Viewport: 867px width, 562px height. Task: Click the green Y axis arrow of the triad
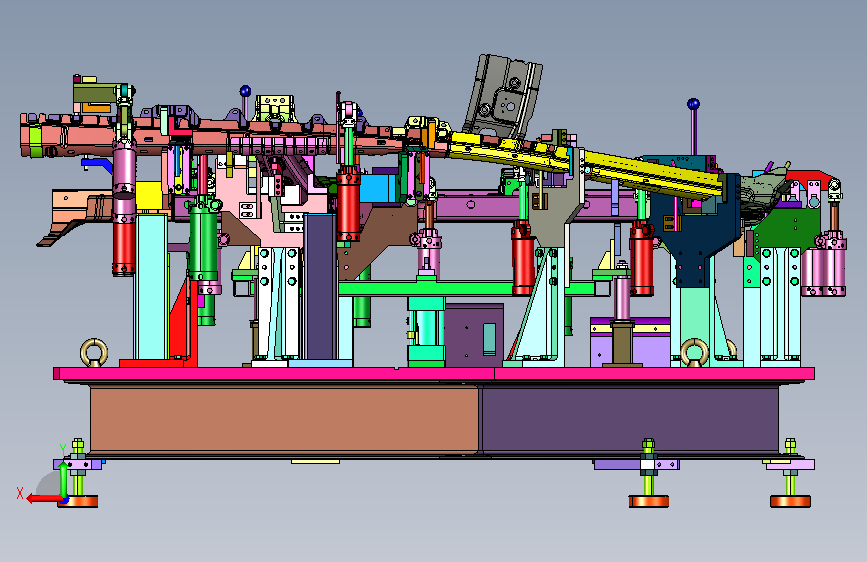coord(64,480)
